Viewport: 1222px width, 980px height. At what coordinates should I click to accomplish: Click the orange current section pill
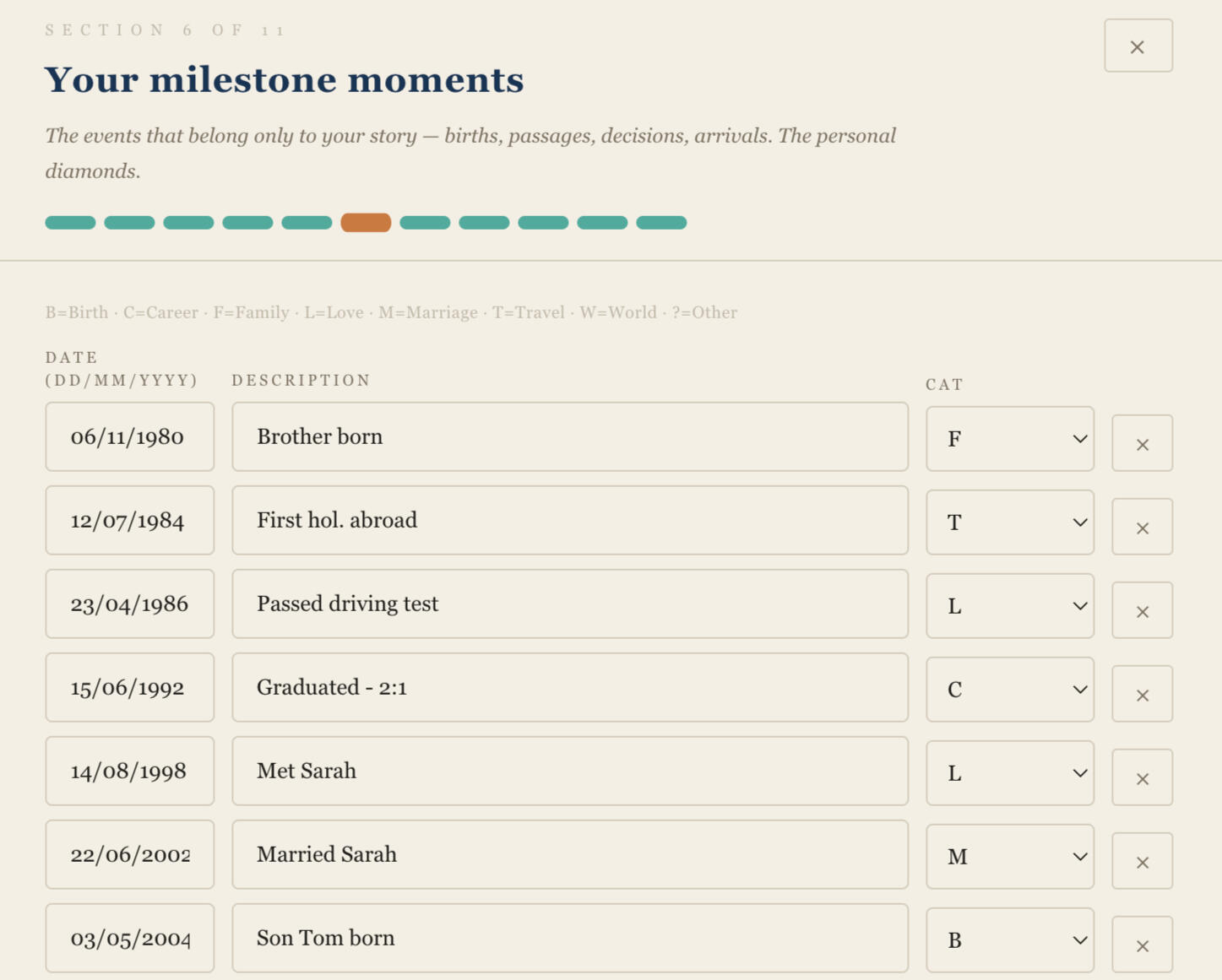(x=366, y=223)
